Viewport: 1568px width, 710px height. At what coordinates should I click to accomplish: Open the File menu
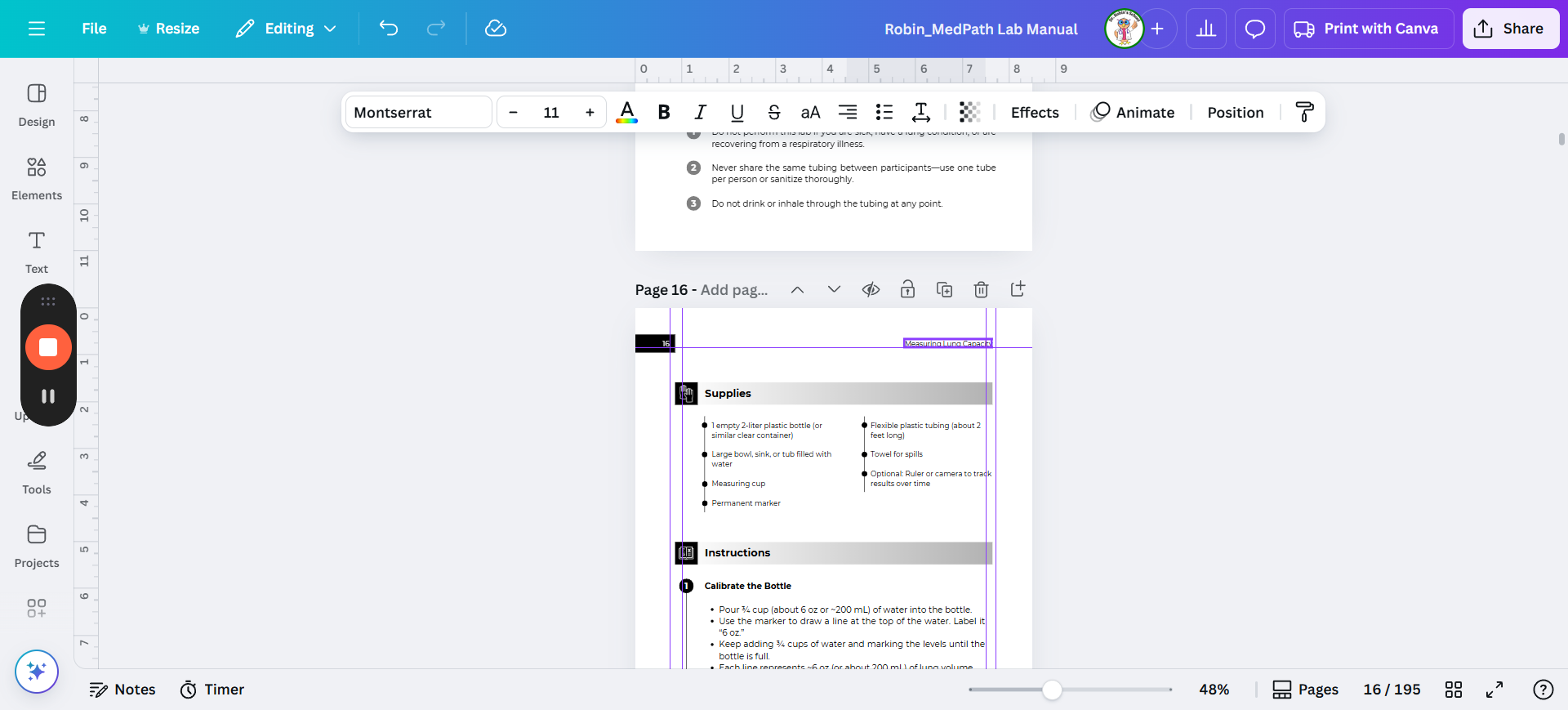tap(94, 29)
